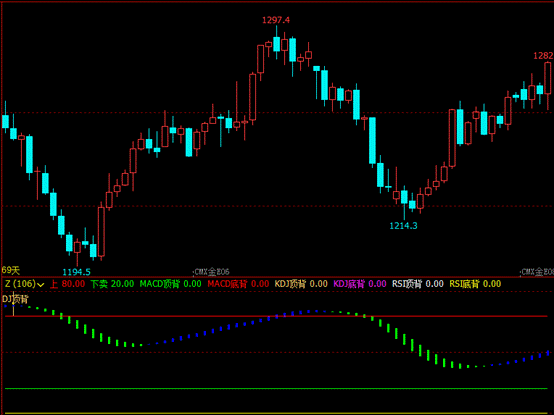This screenshot has height=415, width=554.
Task: Click the red 80 level horizontal line
Action: tap(276, 316)
